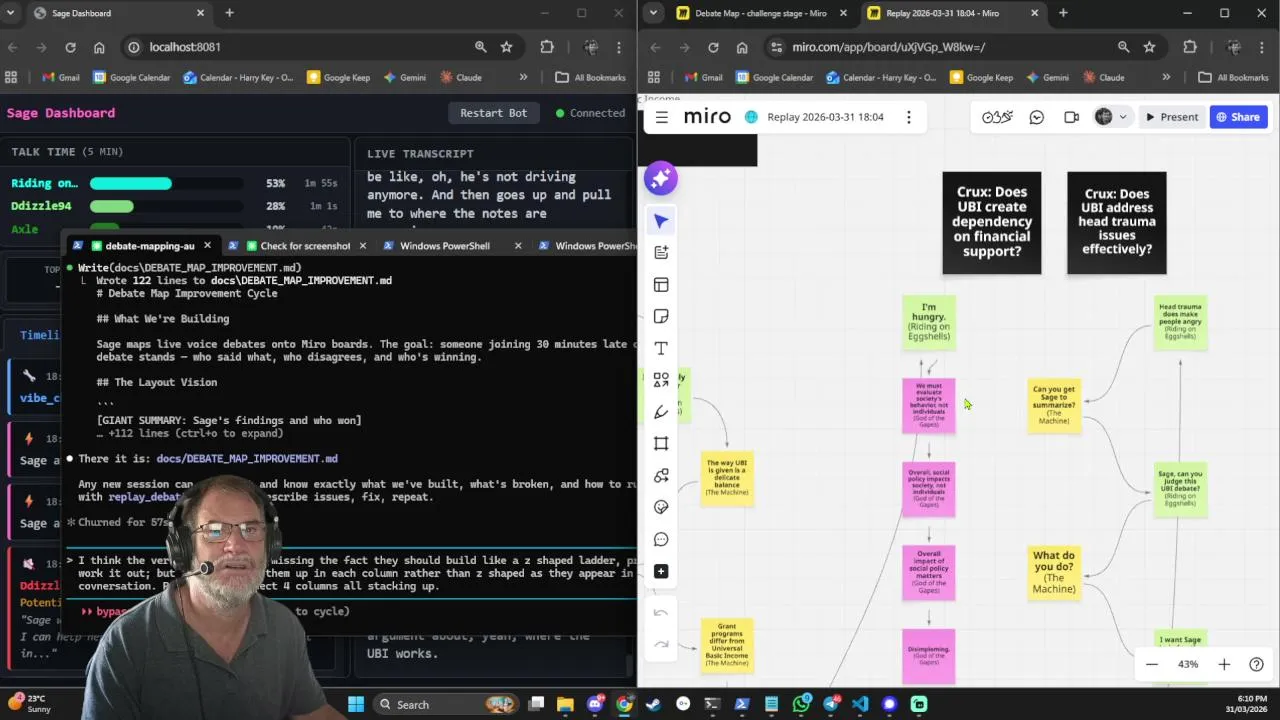1280x720 pixels.
Task: Click the board title Replay 2026-03-31 18:04
Action: (825, 117)
